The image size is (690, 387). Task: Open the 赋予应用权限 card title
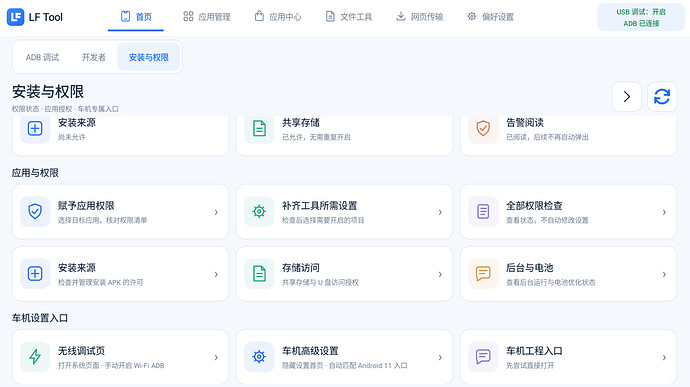[86, 206]
